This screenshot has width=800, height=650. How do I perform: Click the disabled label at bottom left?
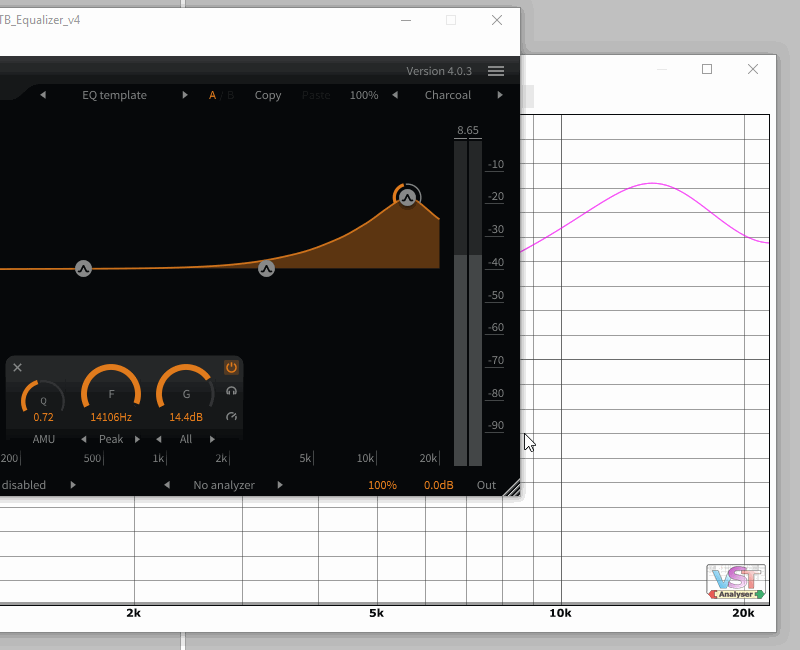click(x=23, y=485)
